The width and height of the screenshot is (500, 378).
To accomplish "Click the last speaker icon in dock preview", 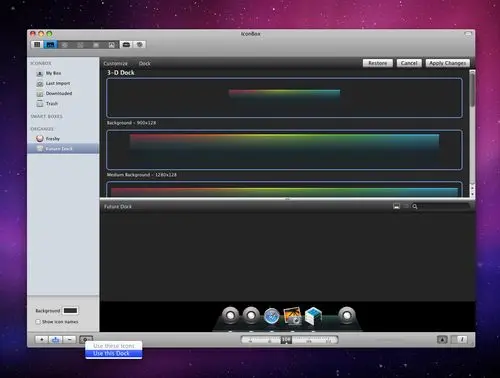I will point(347,315).
